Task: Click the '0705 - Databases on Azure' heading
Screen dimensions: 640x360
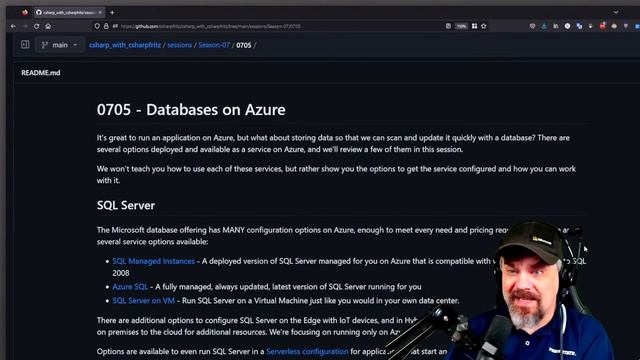Action: pyautogui.click(x=191, y=109)
